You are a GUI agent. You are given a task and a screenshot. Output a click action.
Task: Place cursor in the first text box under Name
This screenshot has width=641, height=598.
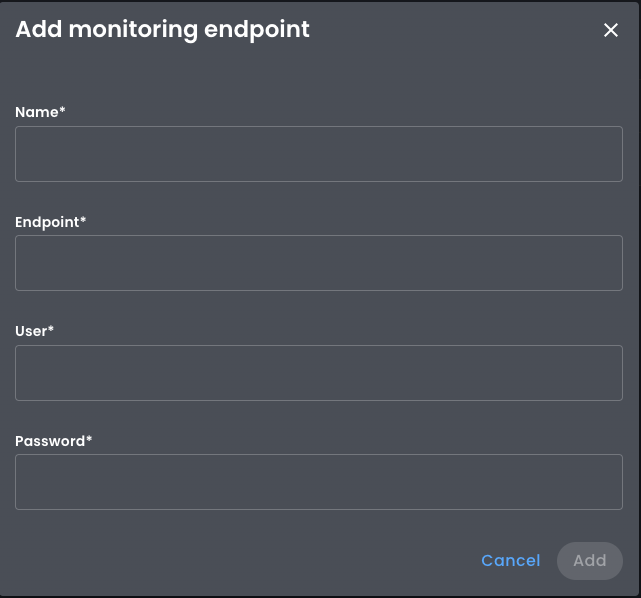(x=319, y=154)
